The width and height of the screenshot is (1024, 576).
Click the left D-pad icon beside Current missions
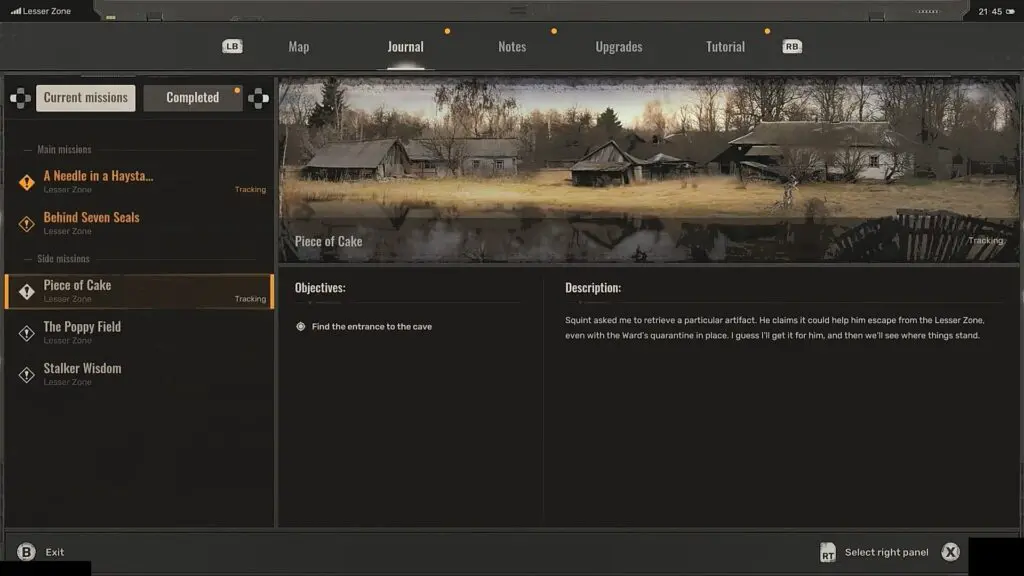19,98
